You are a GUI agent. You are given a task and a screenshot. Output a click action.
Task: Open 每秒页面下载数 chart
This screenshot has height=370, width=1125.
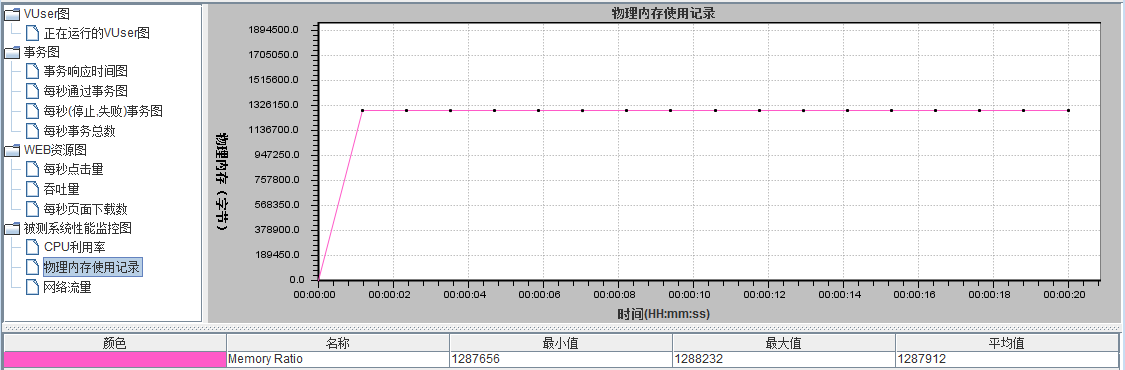(x=85, y=209)
